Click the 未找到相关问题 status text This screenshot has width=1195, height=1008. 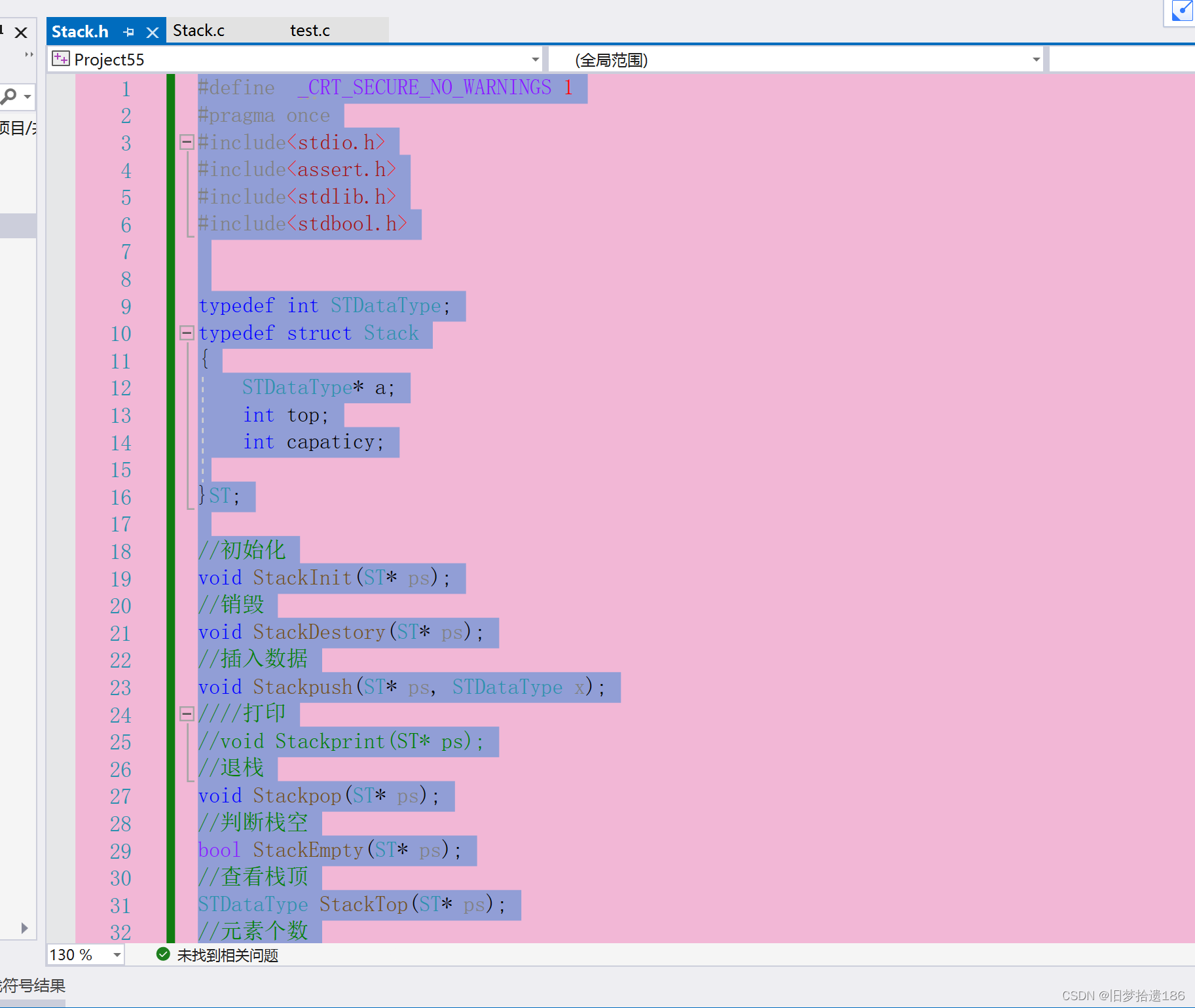228,955
